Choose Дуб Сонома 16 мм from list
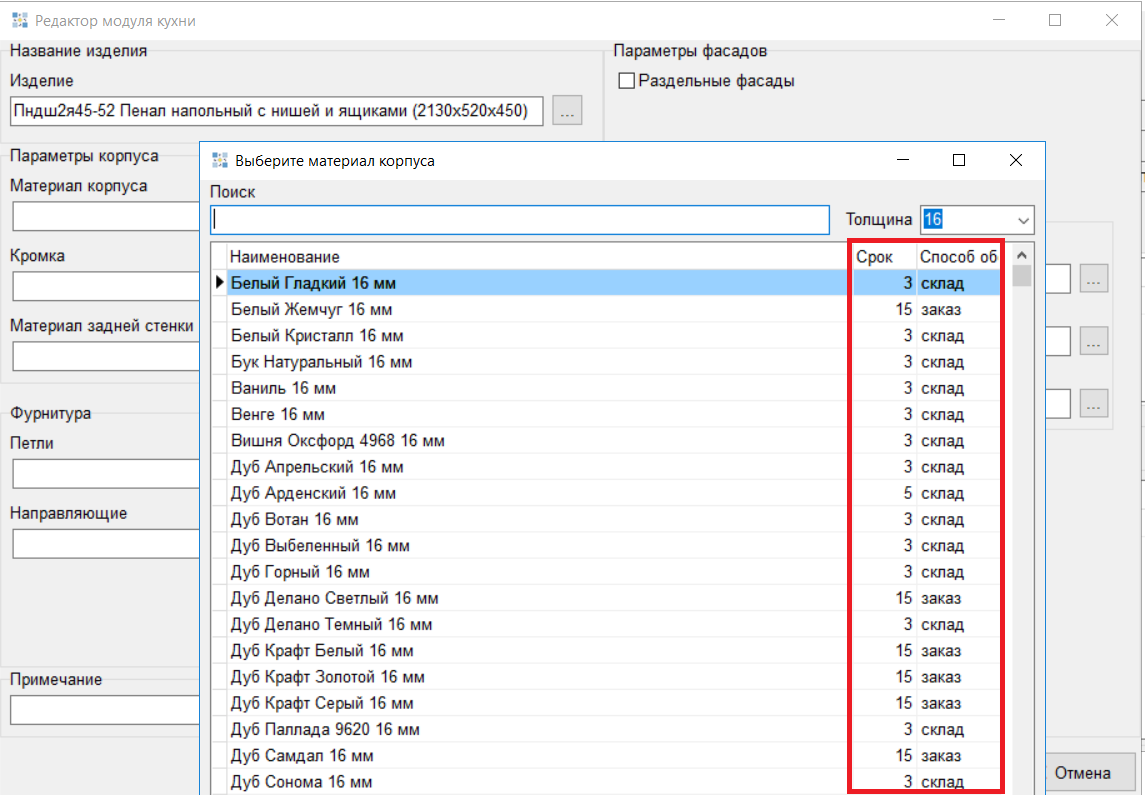Image resolution: width=1145 pixels, height=795 pixels. 301,781
